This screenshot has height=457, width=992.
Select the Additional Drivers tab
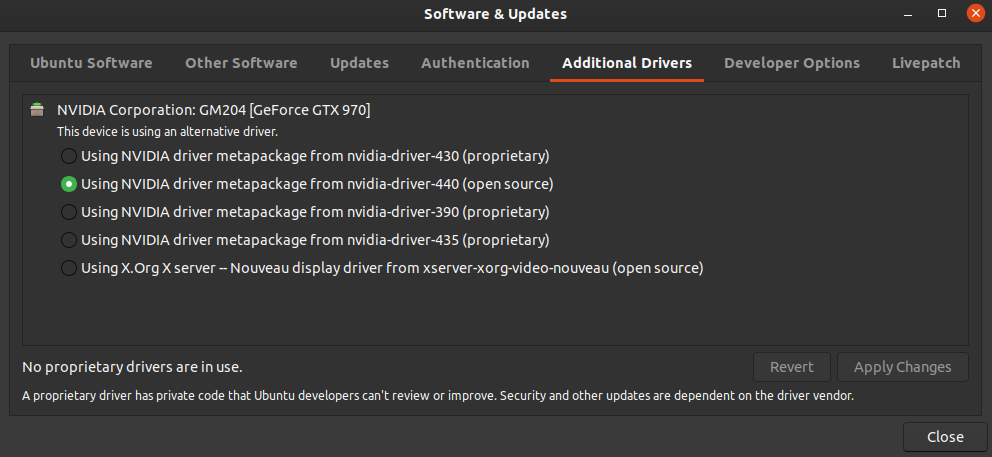(x=627, y=63)
